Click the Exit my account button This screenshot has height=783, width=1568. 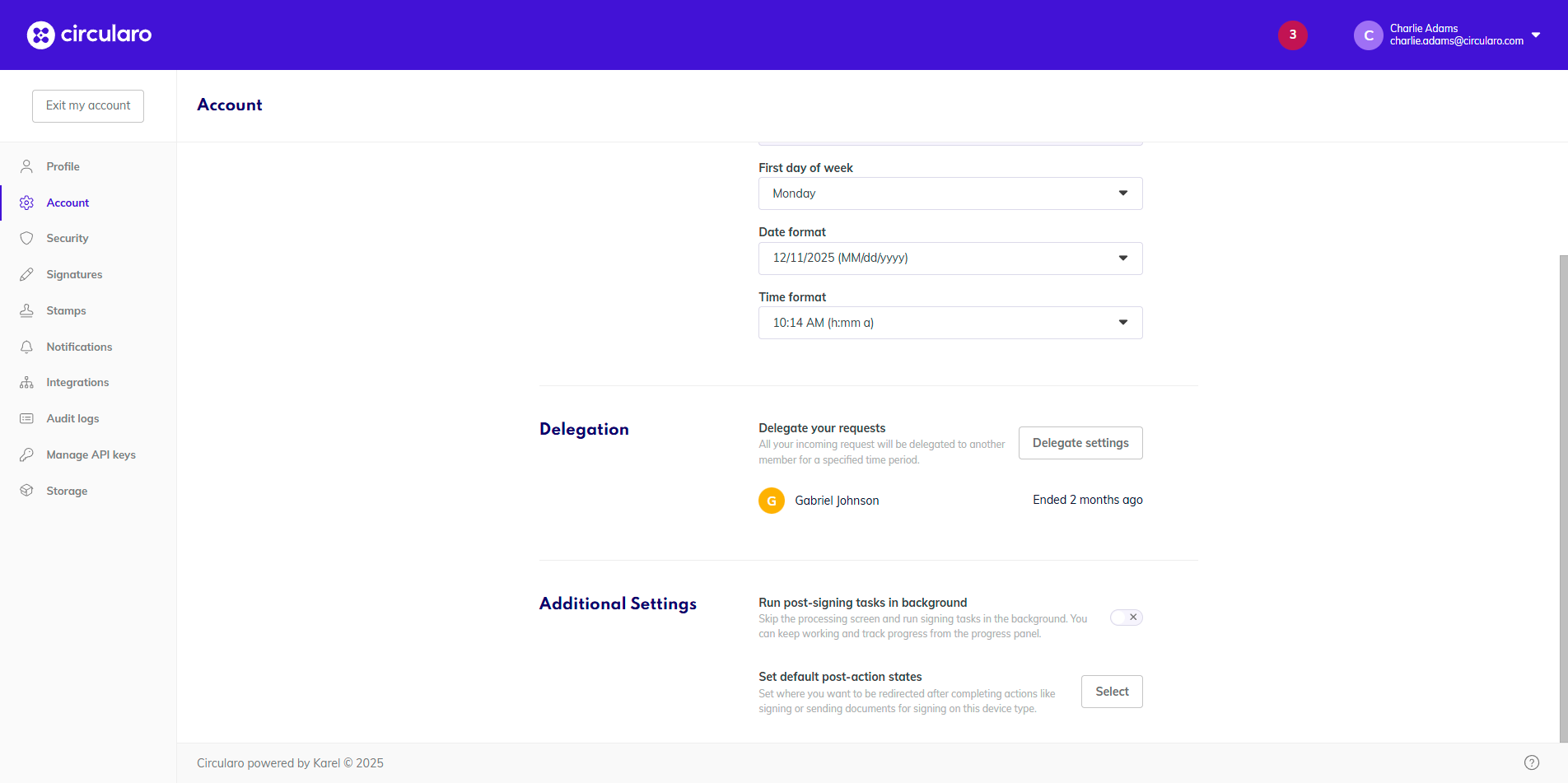[x=88, y=106]
